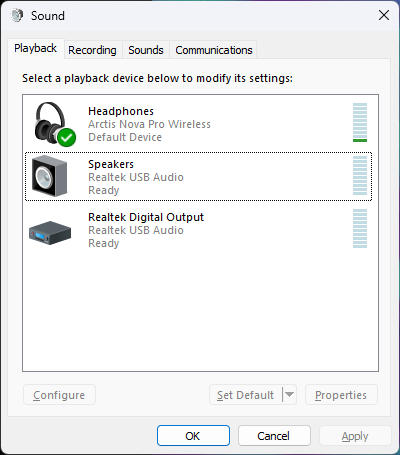Click "Ready" status under Speakers
Viewport: 400px width, 455px height.
tap(104, 190)
